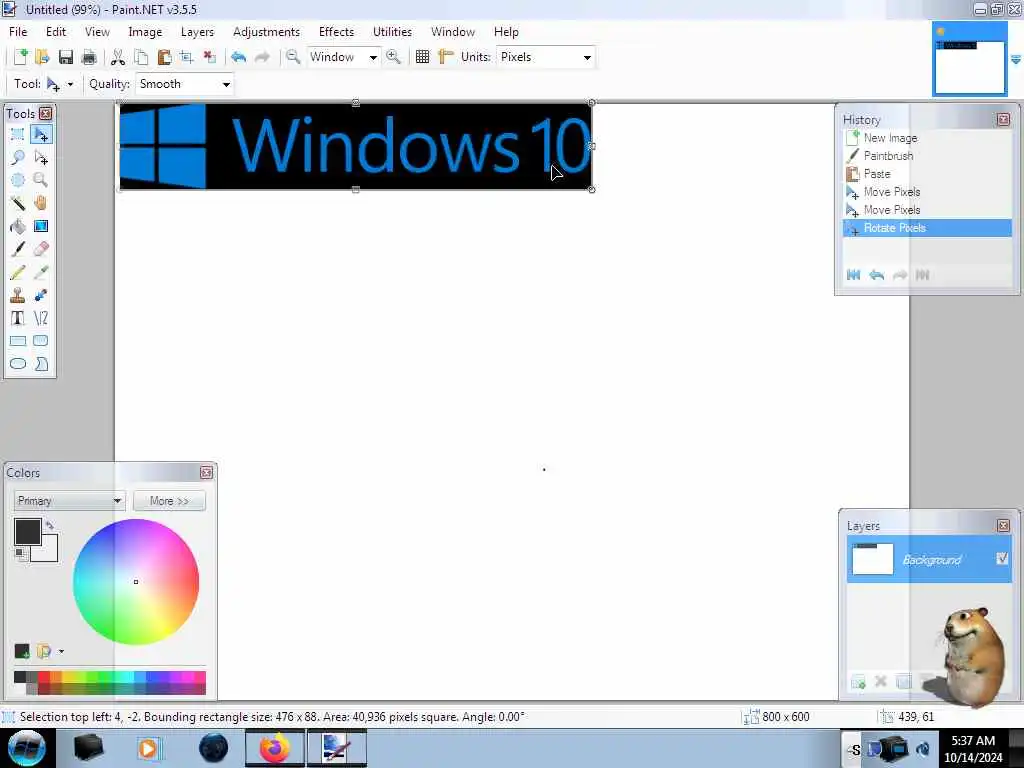Click the New image toolbar icon

tap(20, 57)
